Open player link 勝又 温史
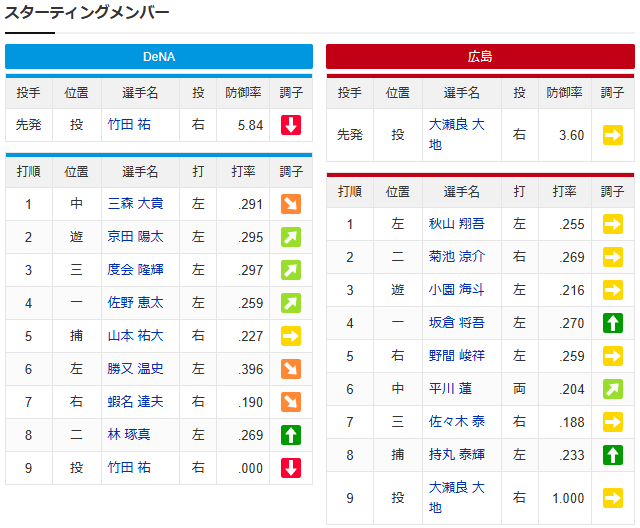Image resolution: width=640 pixels, height=528 pixels. pyautogui.click(x=135, y=369)
